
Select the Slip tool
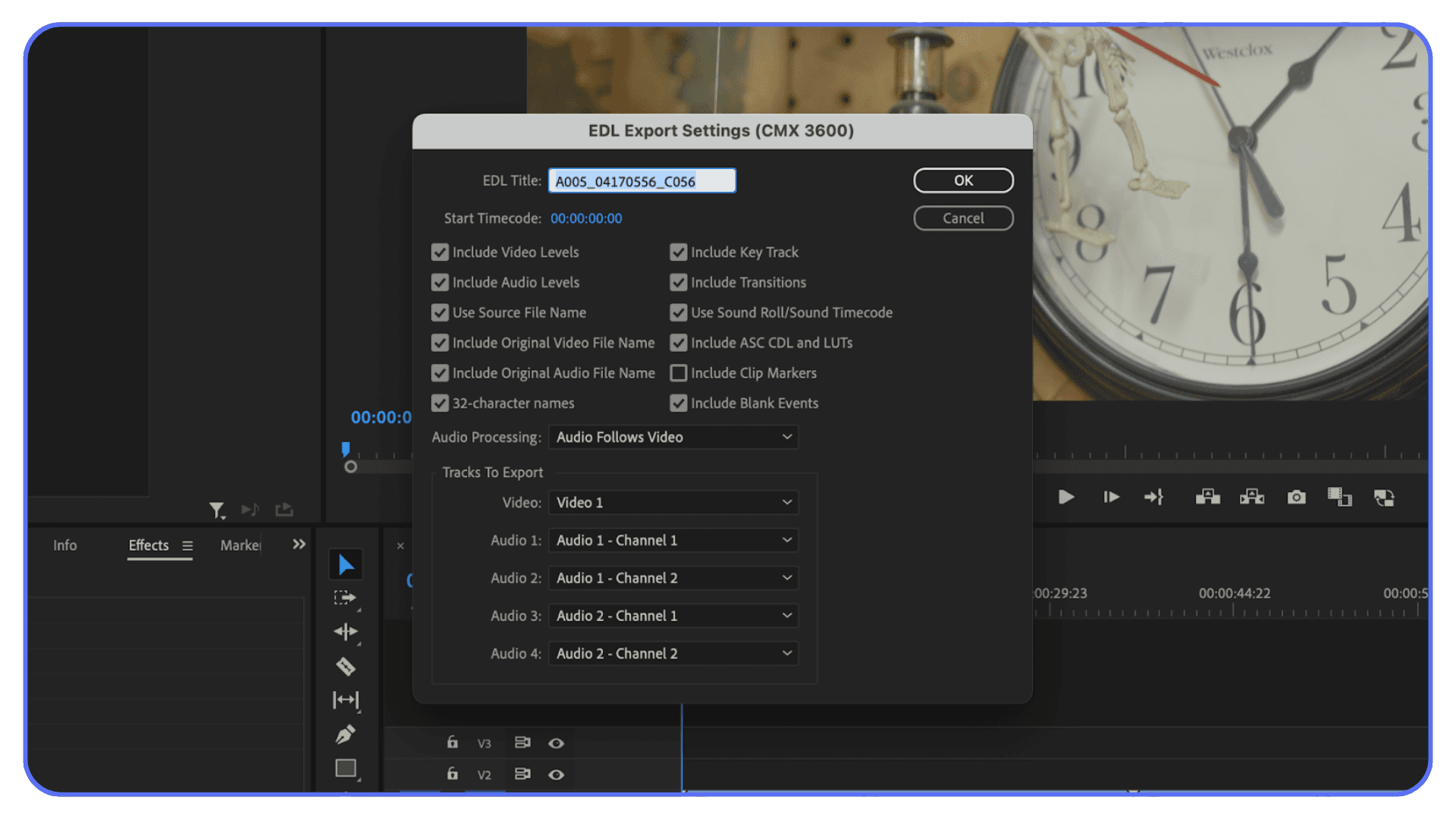pos(346,700)
